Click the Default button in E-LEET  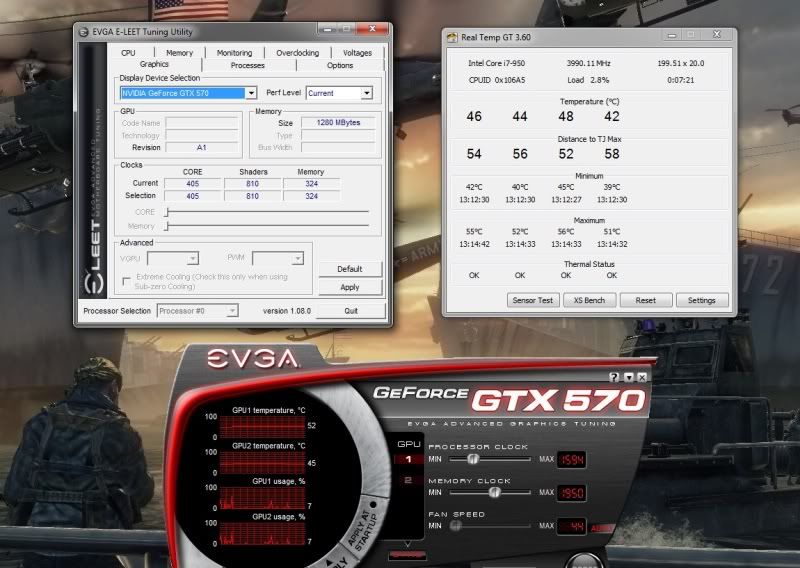point(350,269)
